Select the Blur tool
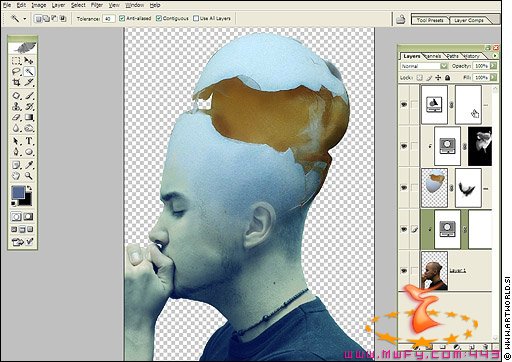 coord(16,128)
